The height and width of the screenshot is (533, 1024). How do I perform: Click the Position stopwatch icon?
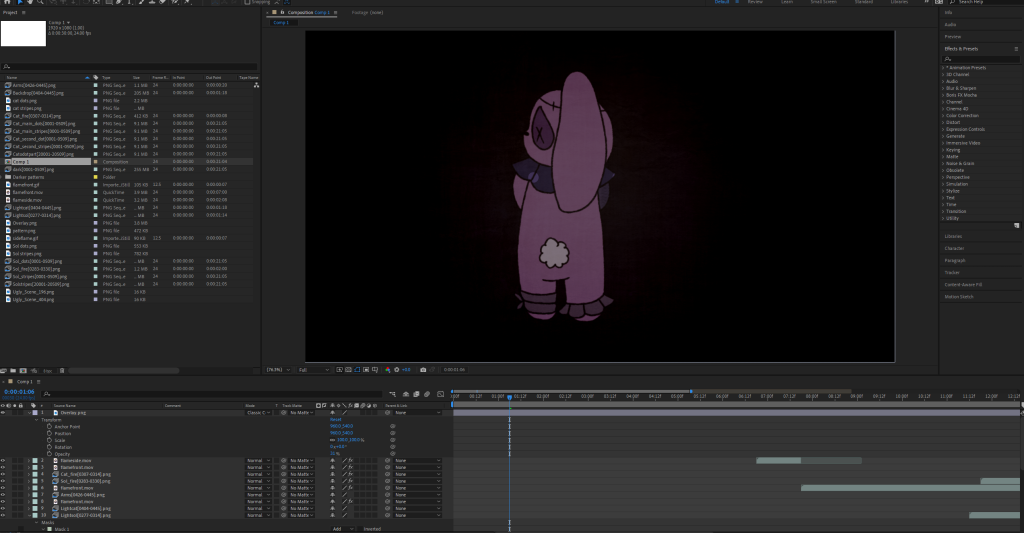[x=49, y=433]
